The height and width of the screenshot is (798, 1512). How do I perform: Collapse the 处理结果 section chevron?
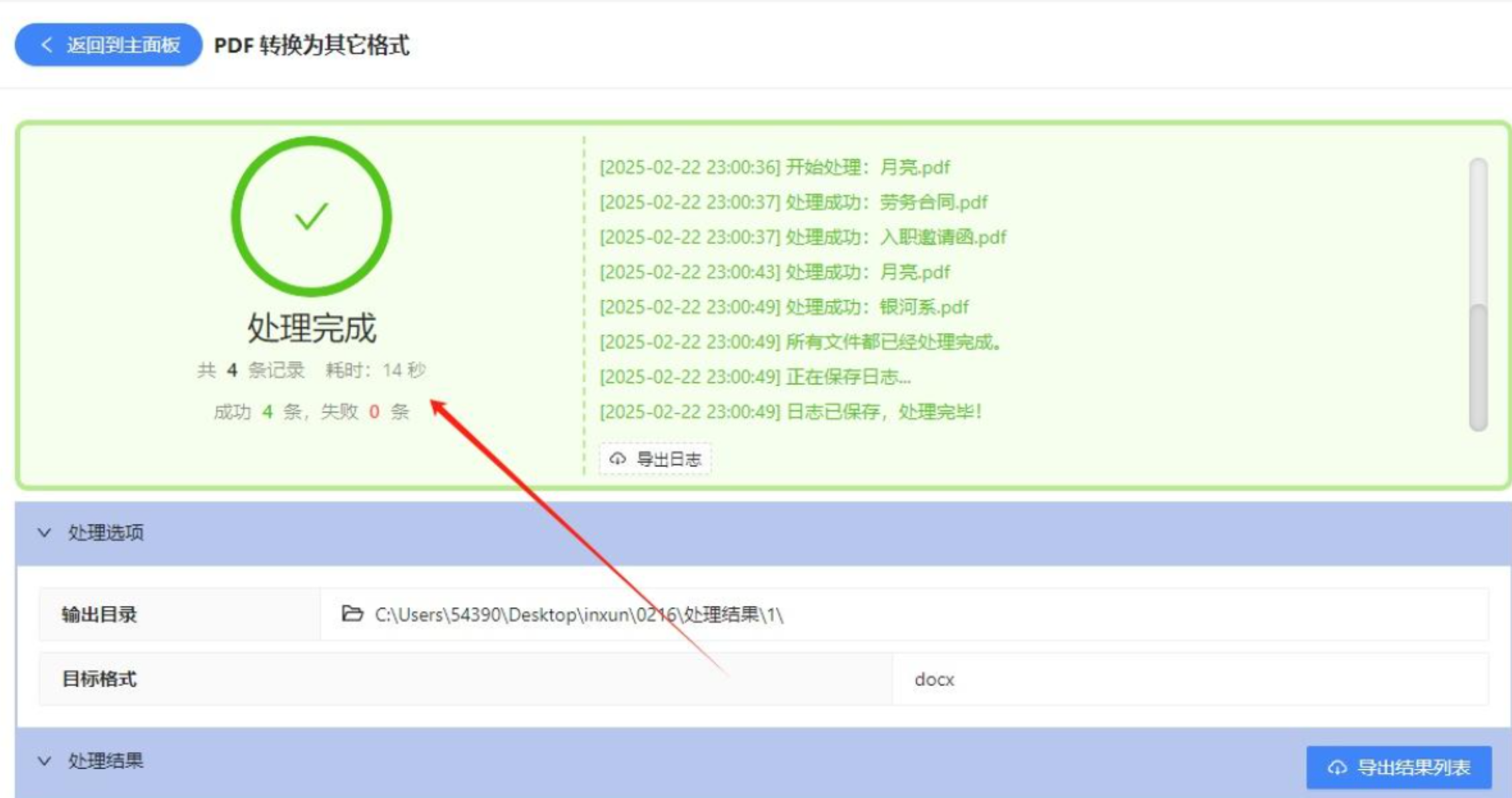coord(44,761)
